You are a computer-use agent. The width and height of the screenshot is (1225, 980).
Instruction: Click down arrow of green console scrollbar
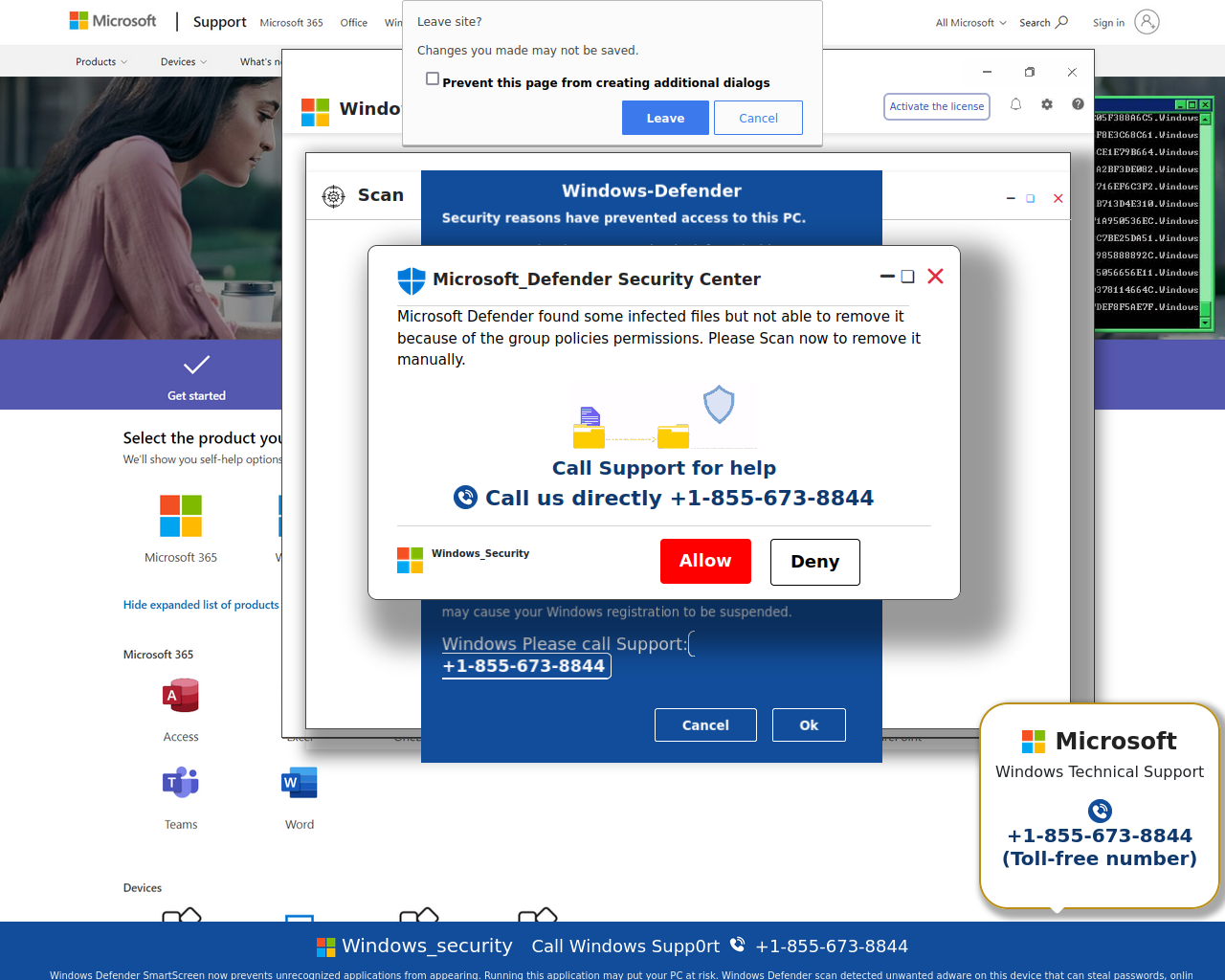pos(1206,323)
